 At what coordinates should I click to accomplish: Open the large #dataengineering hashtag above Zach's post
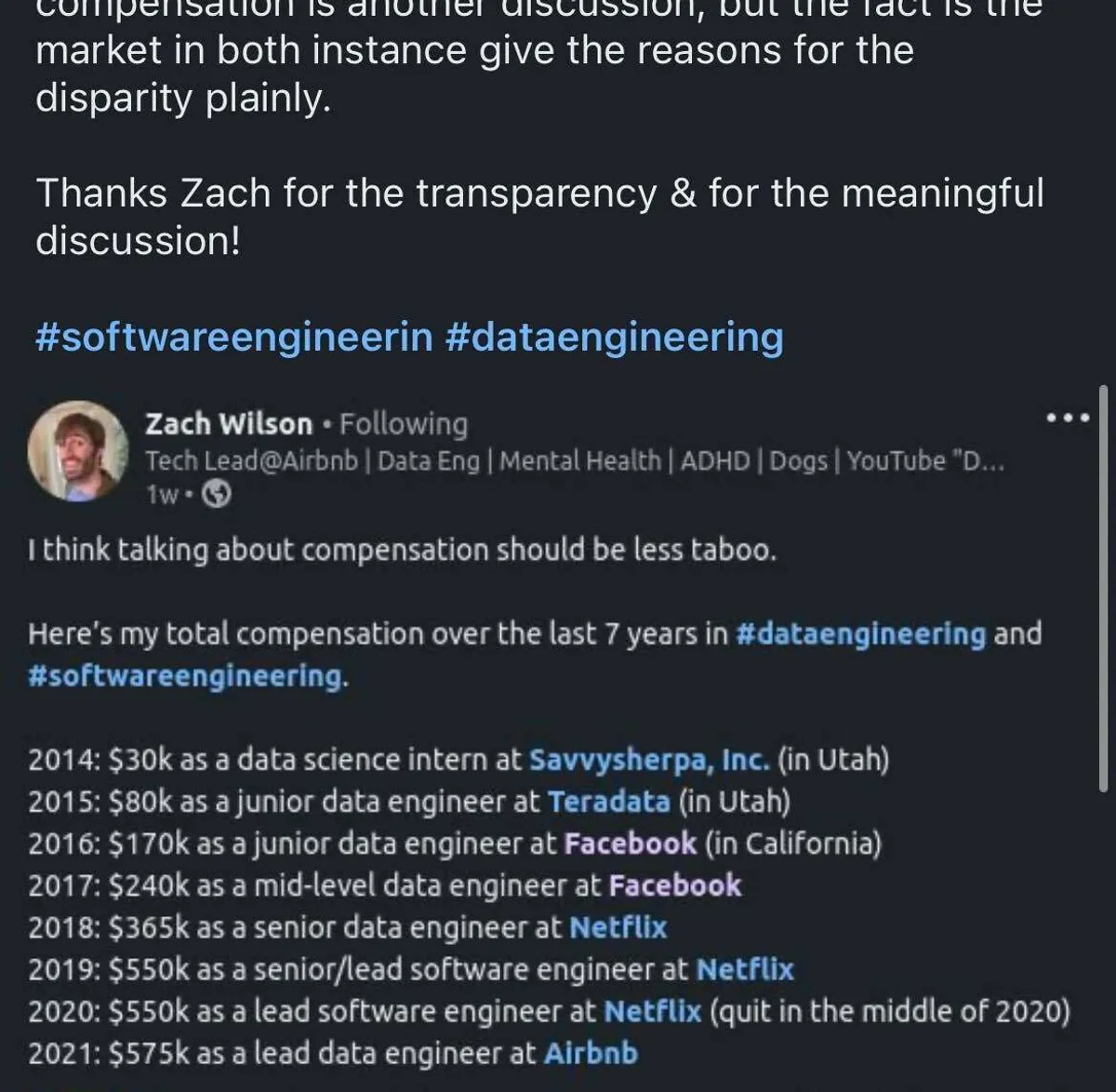pos(614,337)
